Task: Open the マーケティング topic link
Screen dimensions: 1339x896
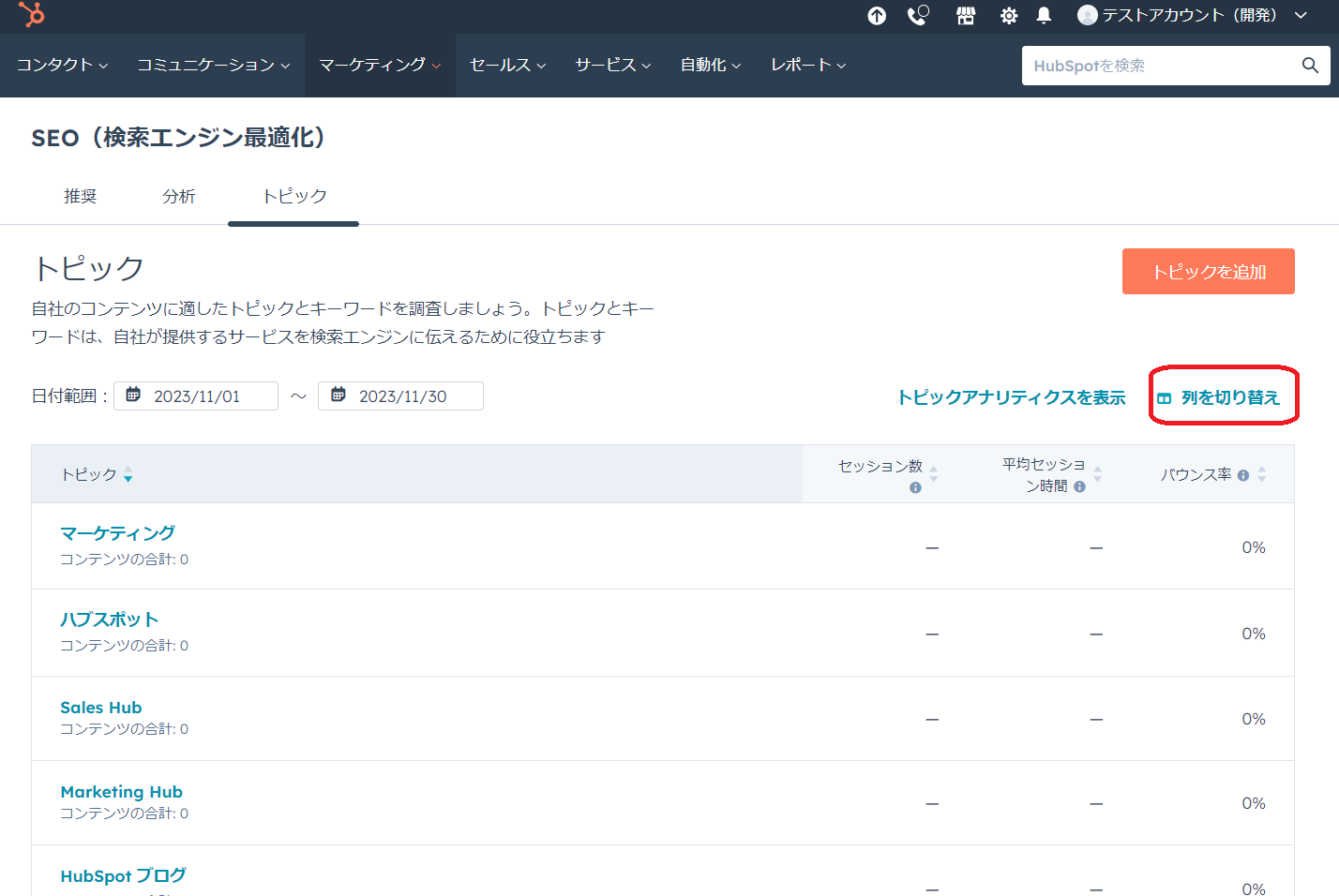Action: coord(117,533)
